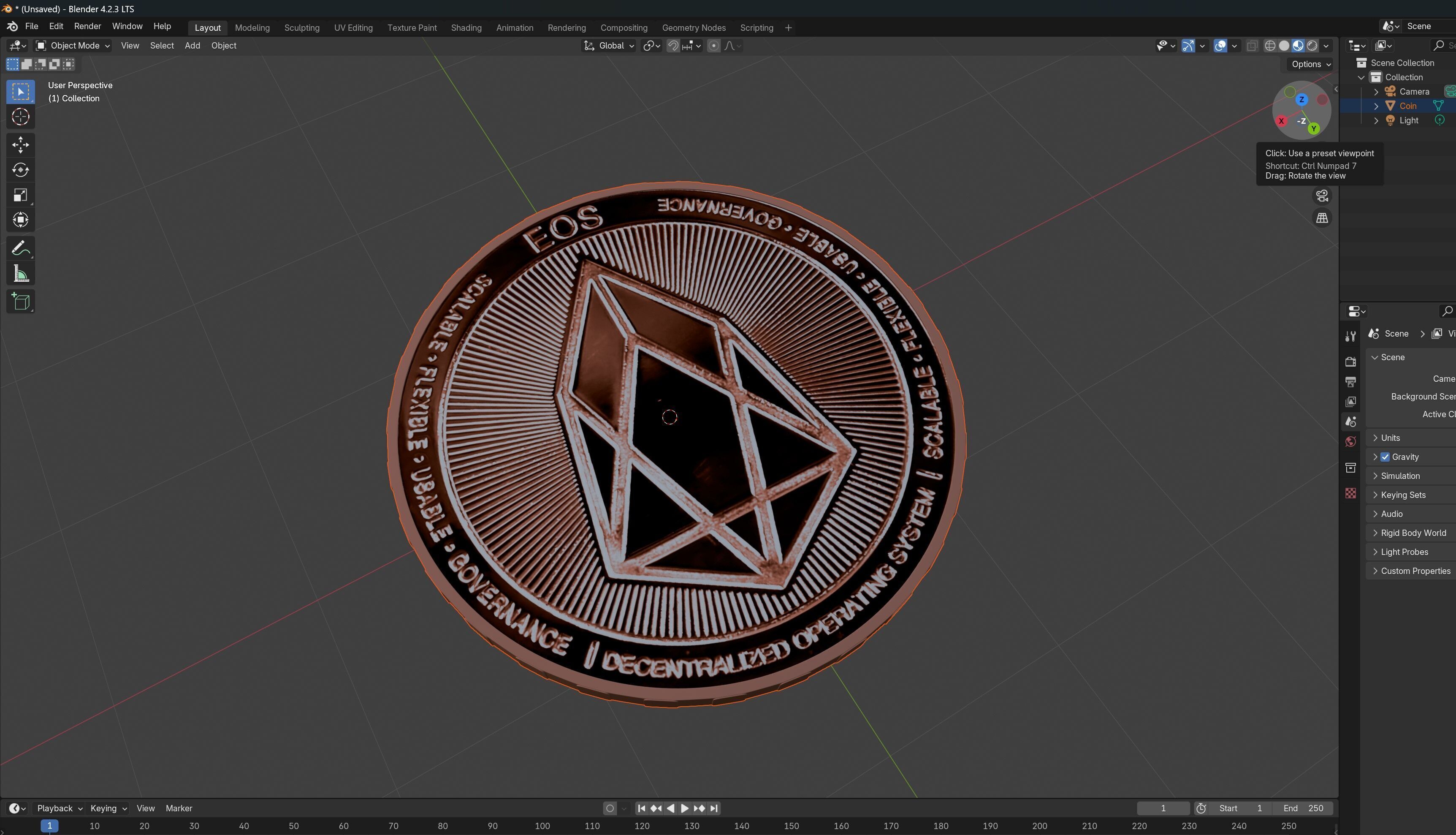
Task: Toggle X-ray mode
Action: [x=1252, y=46]
